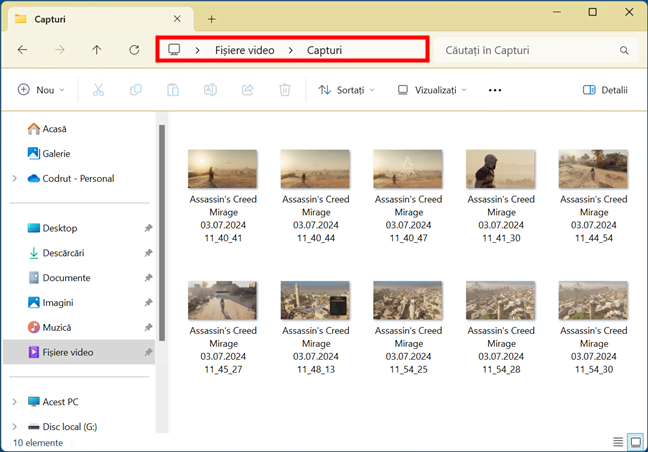Open Muzică in navigation pane
The height and width of the screenshot is (452, 648).
49,327
